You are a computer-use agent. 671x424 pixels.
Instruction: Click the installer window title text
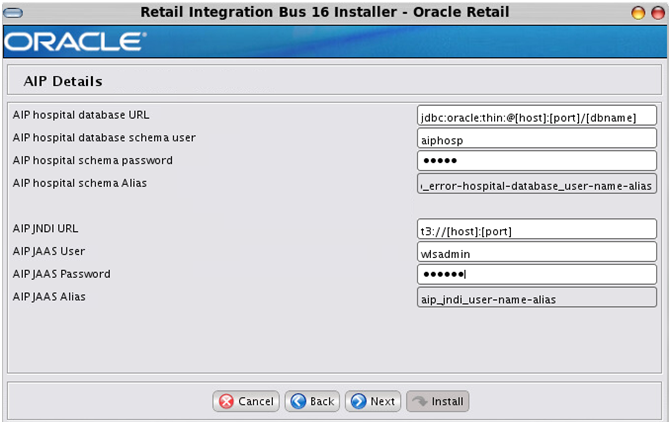click(x=325, y=12)
